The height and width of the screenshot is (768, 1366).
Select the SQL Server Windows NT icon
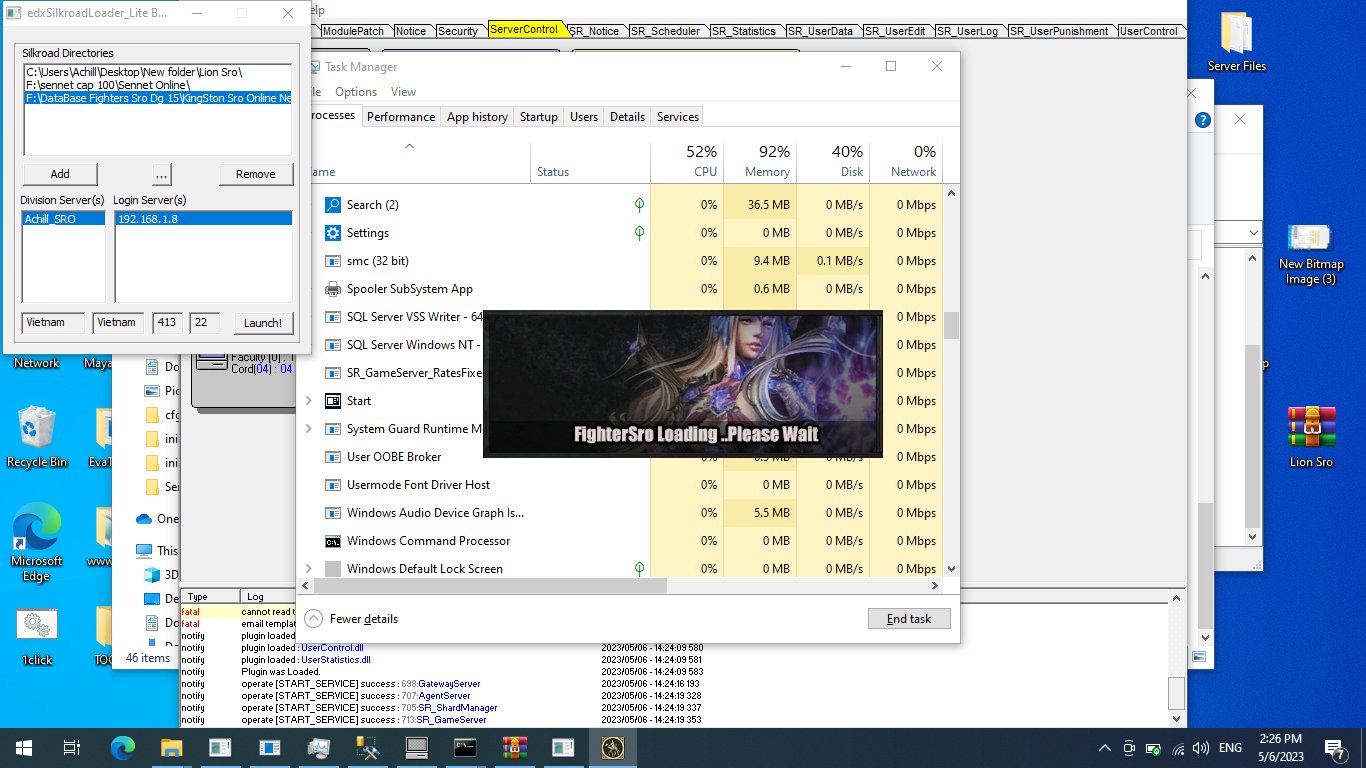tap(333, 345)
